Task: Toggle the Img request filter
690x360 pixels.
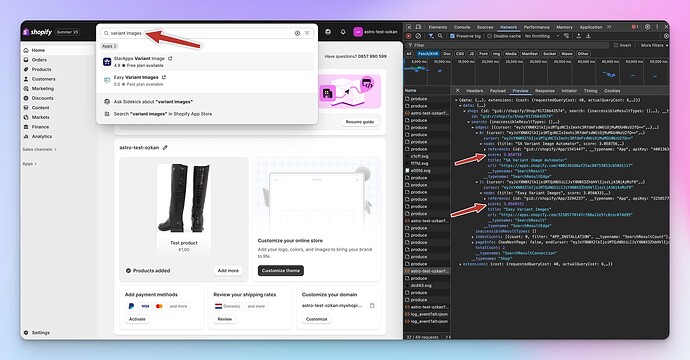Action: 496,54
